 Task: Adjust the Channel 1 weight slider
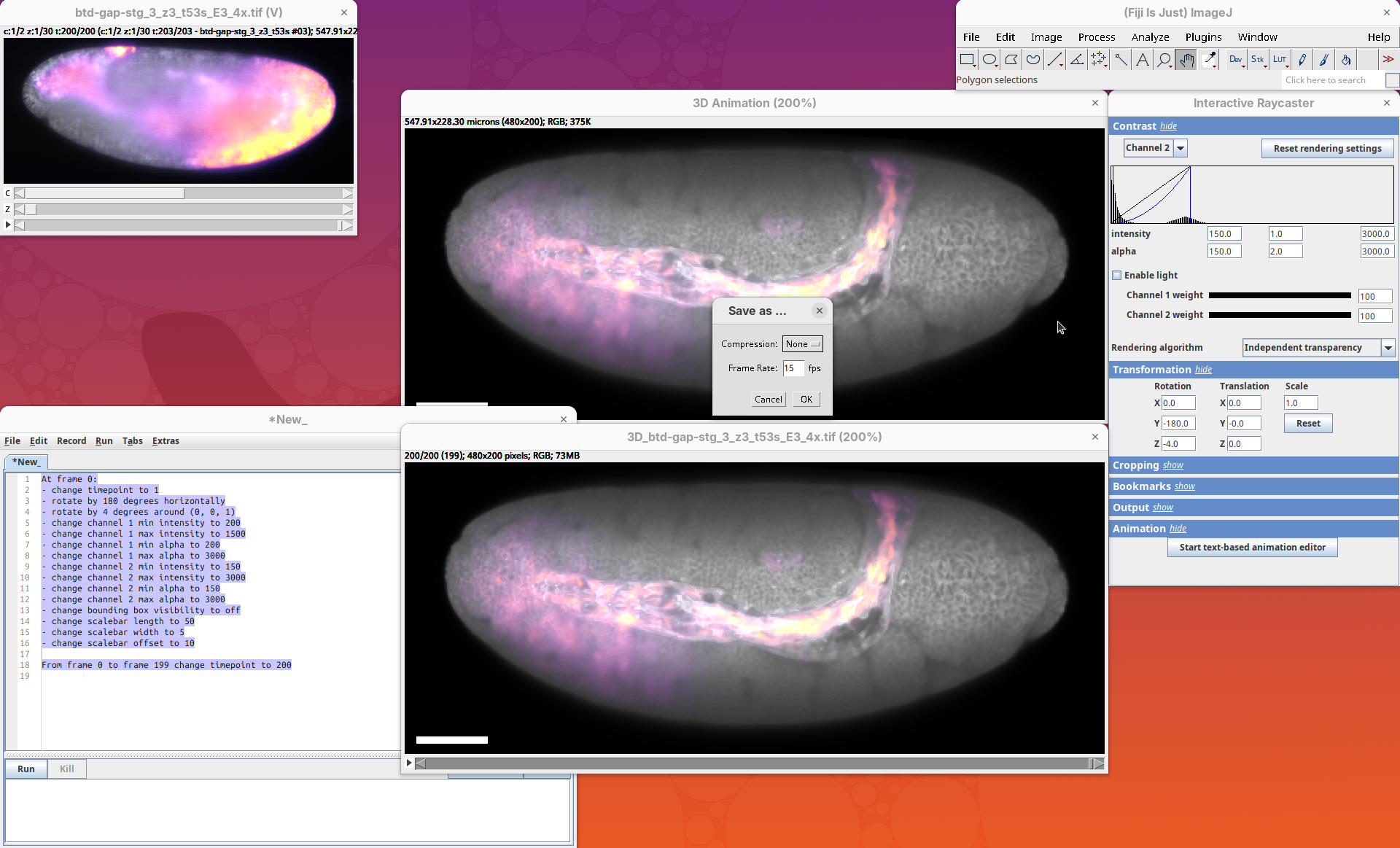tap(1280, 295)
